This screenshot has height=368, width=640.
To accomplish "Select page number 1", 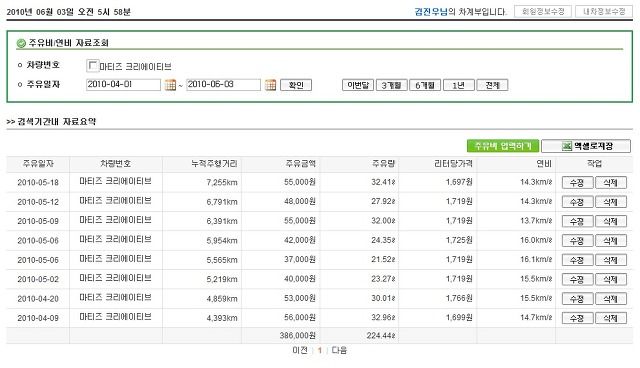I will pyautogui.click(x=320, y=350).
